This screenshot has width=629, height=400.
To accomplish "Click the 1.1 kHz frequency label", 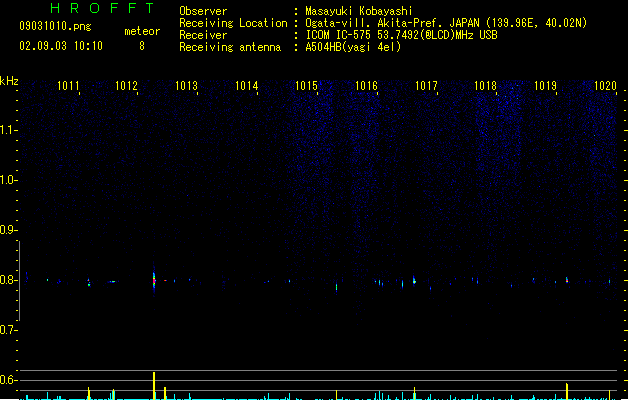I will (8, 130).
